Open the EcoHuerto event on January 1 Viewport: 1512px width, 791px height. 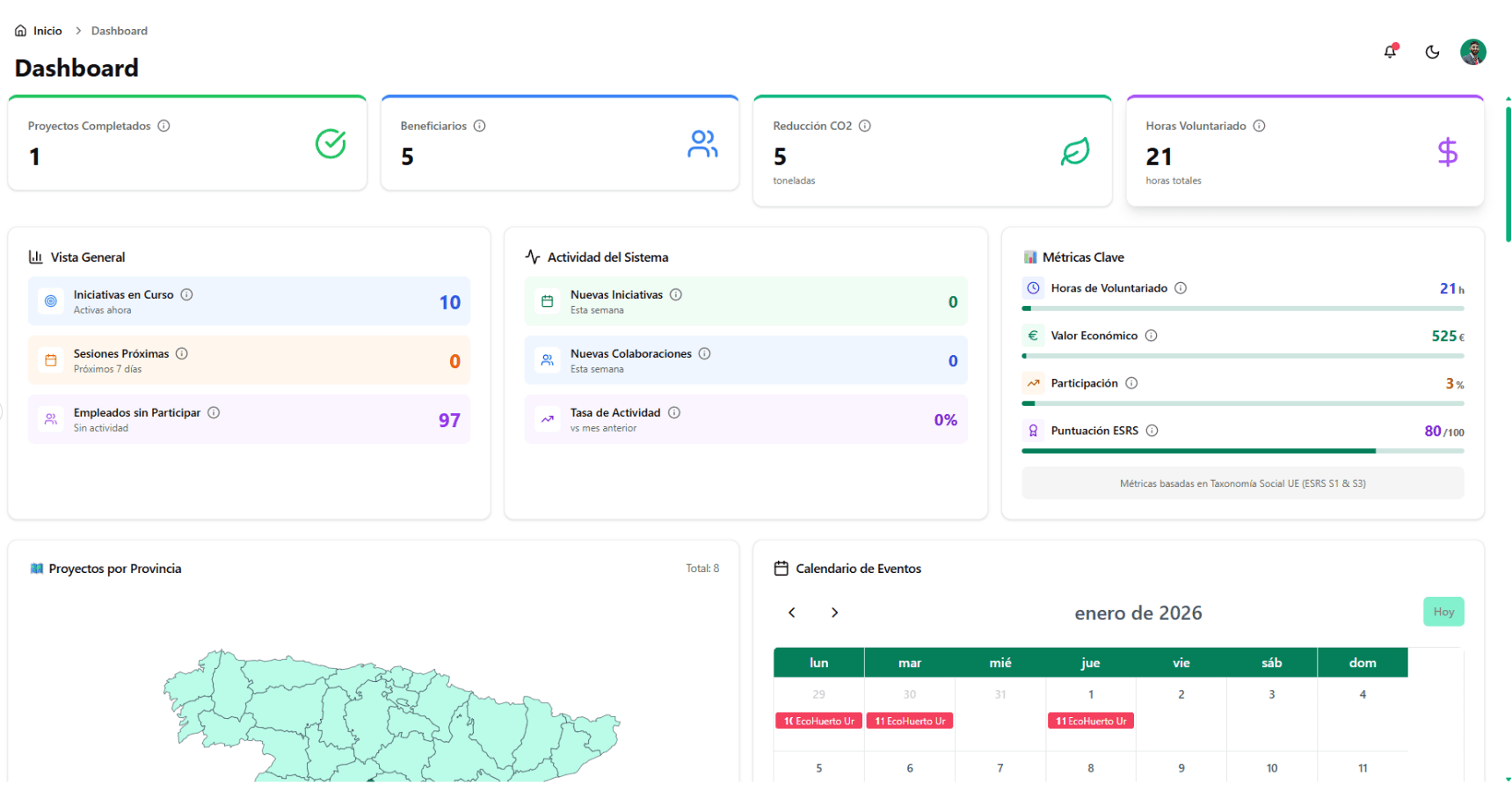click(x=1090, y=721)
